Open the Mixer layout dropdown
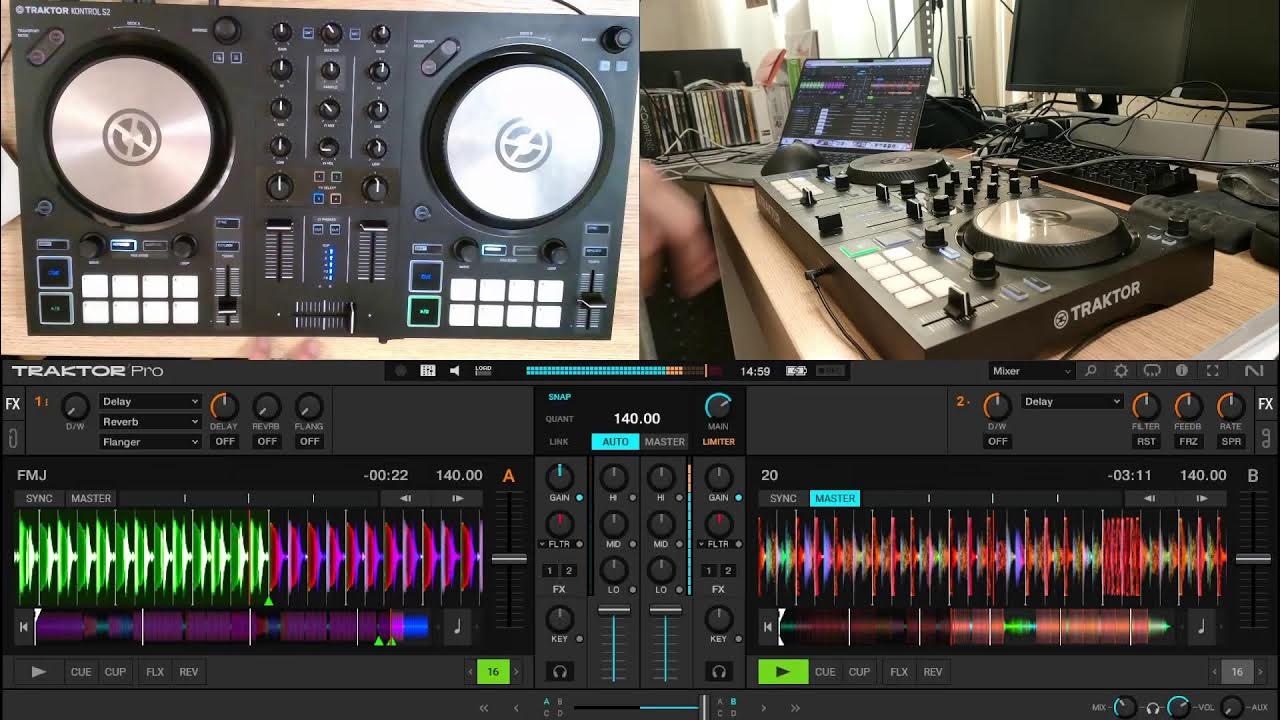Viewport: 1280px width, 720px height. (x=1031, y=371)
